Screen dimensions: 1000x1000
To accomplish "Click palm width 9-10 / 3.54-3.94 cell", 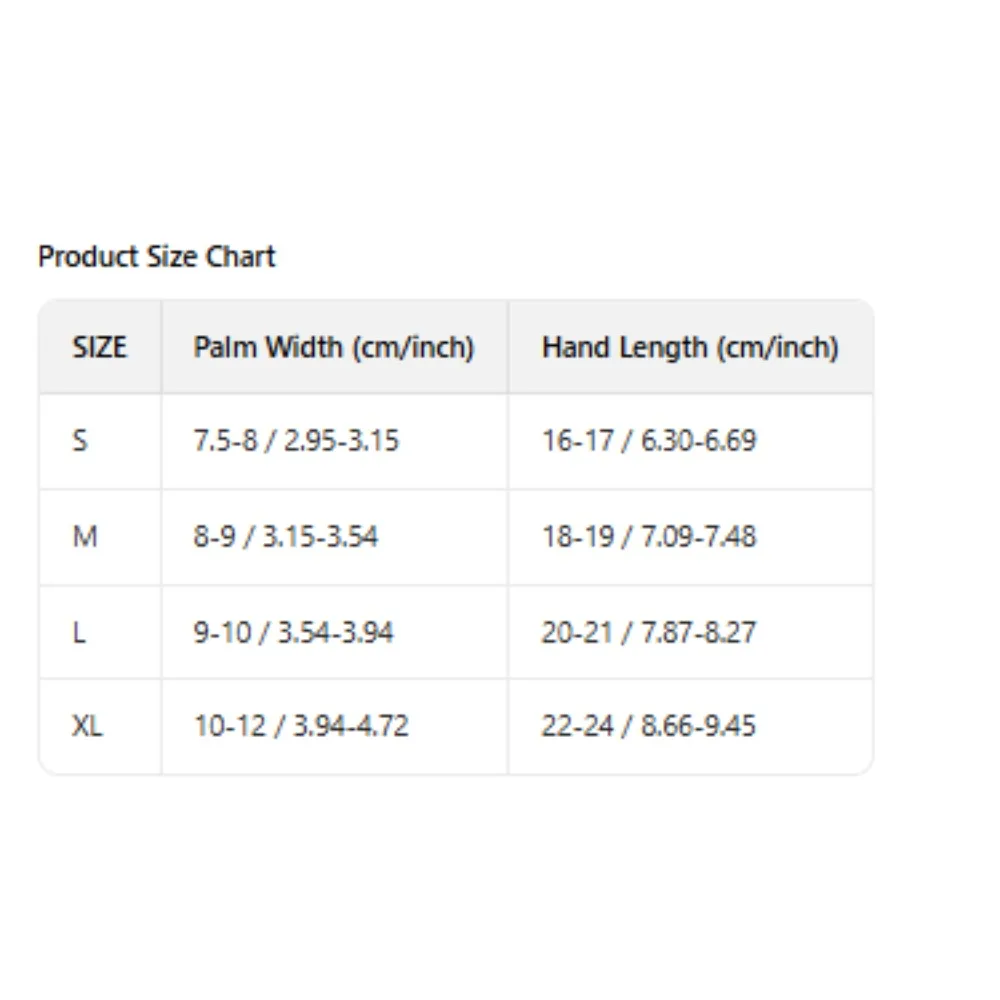I will pyautogui.click(x=293, y=633).
